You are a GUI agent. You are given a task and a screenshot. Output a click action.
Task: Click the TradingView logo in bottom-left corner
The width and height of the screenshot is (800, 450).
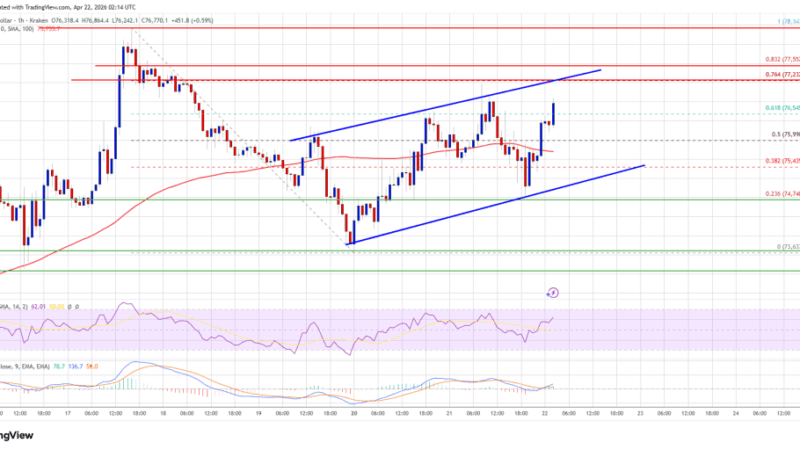(x=18, y=435)
